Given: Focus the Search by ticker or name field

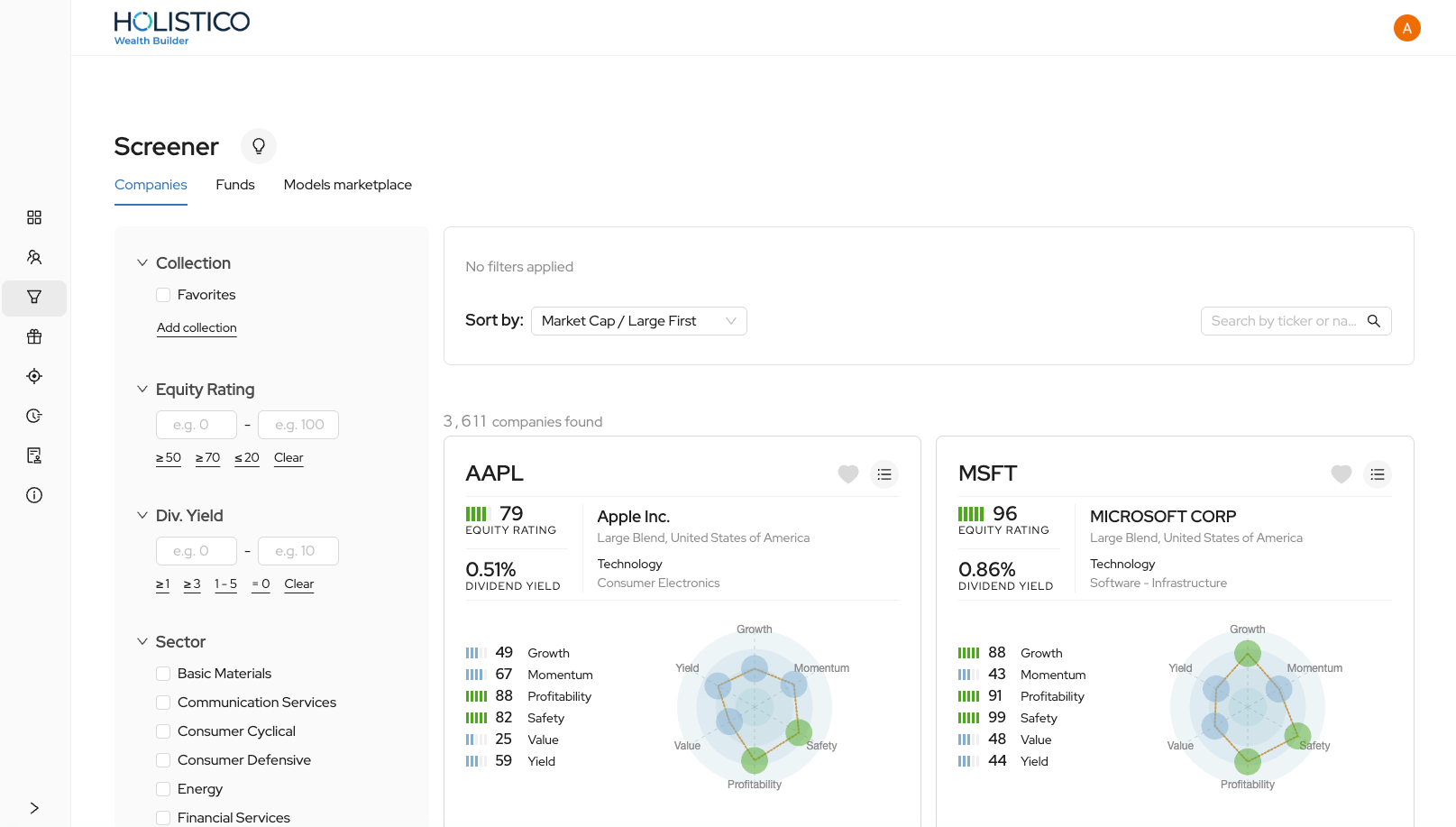Looking at the screenshot, I should tap(1284, 321).
